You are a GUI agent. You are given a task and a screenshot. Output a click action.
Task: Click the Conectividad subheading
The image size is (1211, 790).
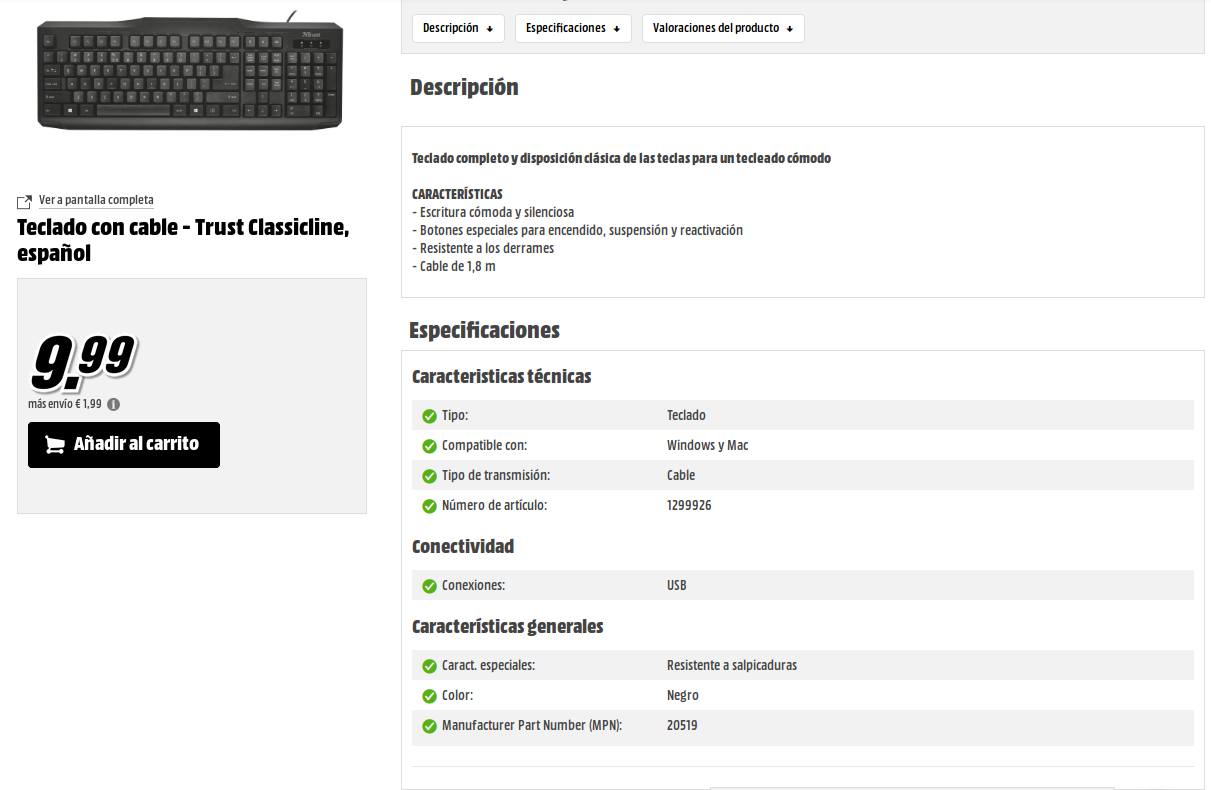pos(463,546)
